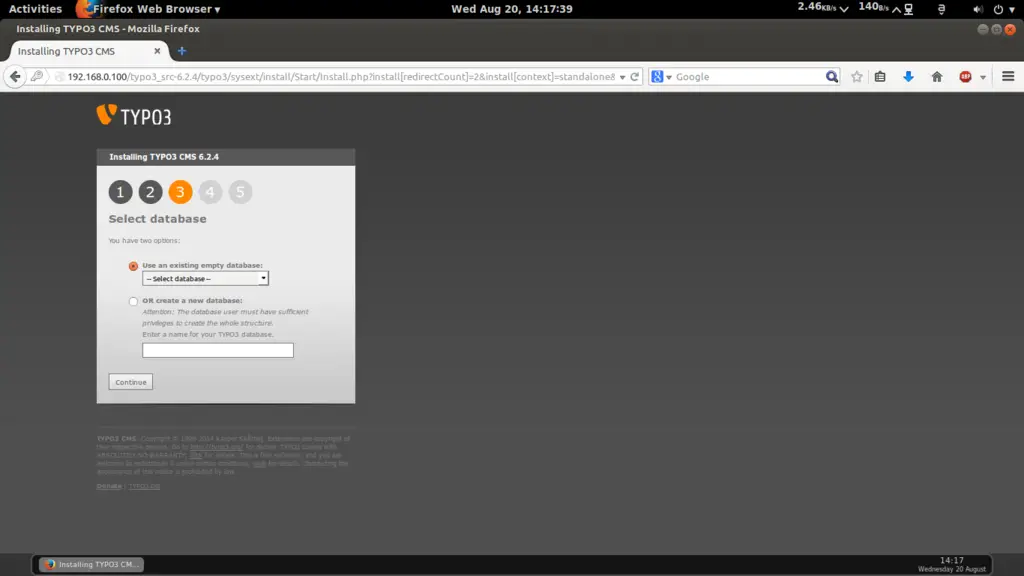Screen dimensions: 1024x576
Task: Open the TYPO3.org footer link
Action: (x=144, y=486)
